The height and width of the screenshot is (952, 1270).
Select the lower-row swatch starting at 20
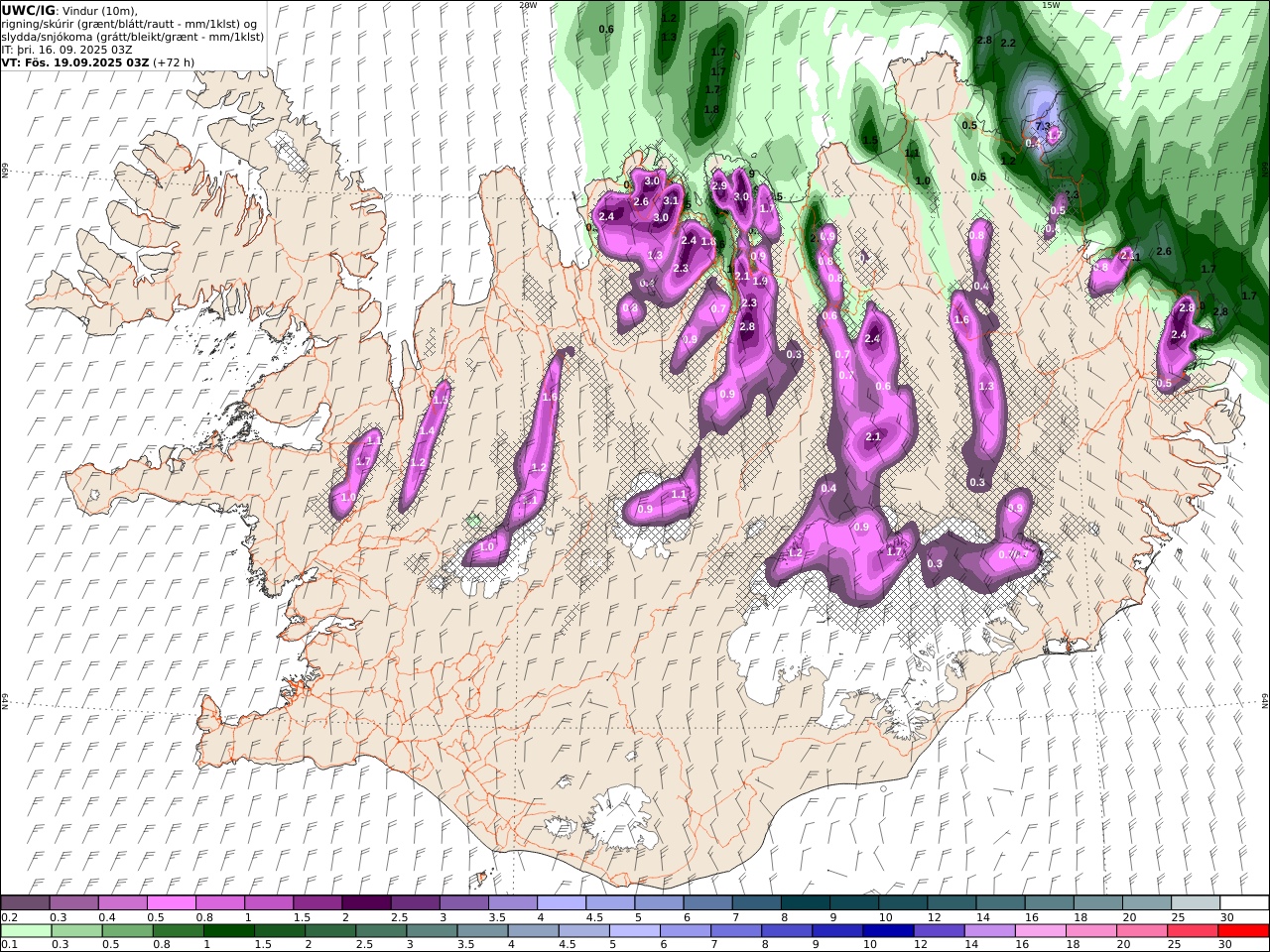[x=1143, y=930]
